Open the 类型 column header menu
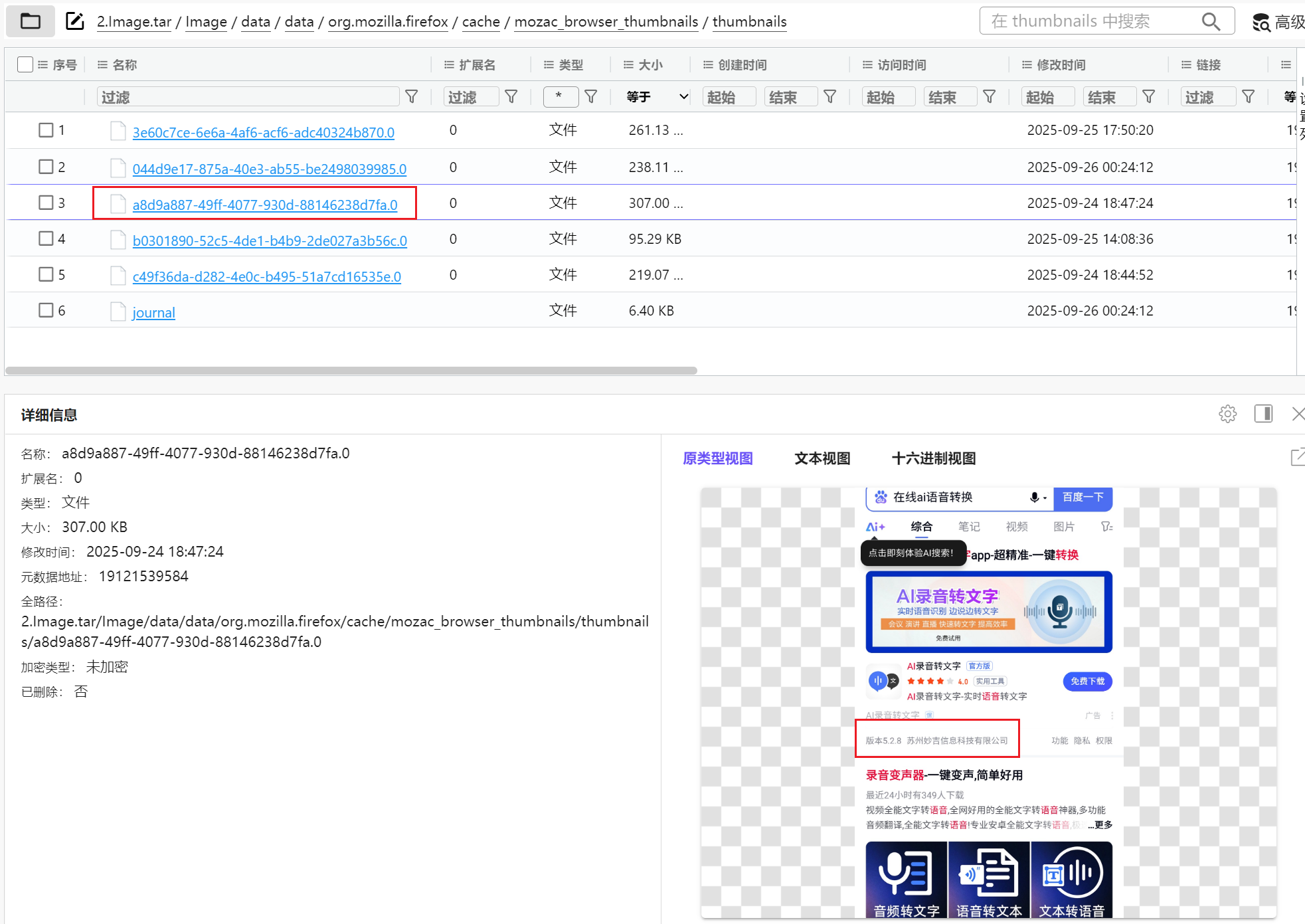 (x=549, y=64)
